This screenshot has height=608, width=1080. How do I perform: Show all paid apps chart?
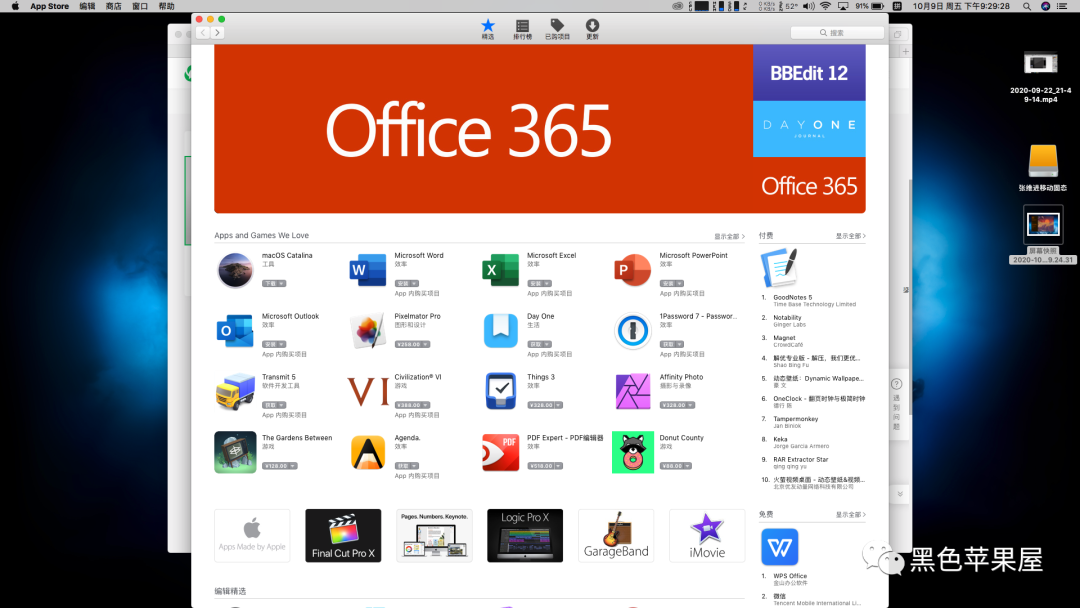point(851,235)
